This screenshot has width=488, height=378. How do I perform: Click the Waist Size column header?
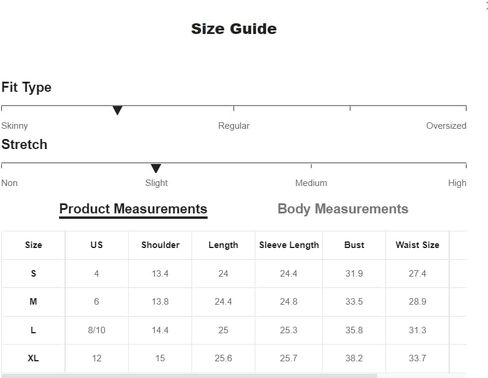pyautogui.click(x=417, y=245)
